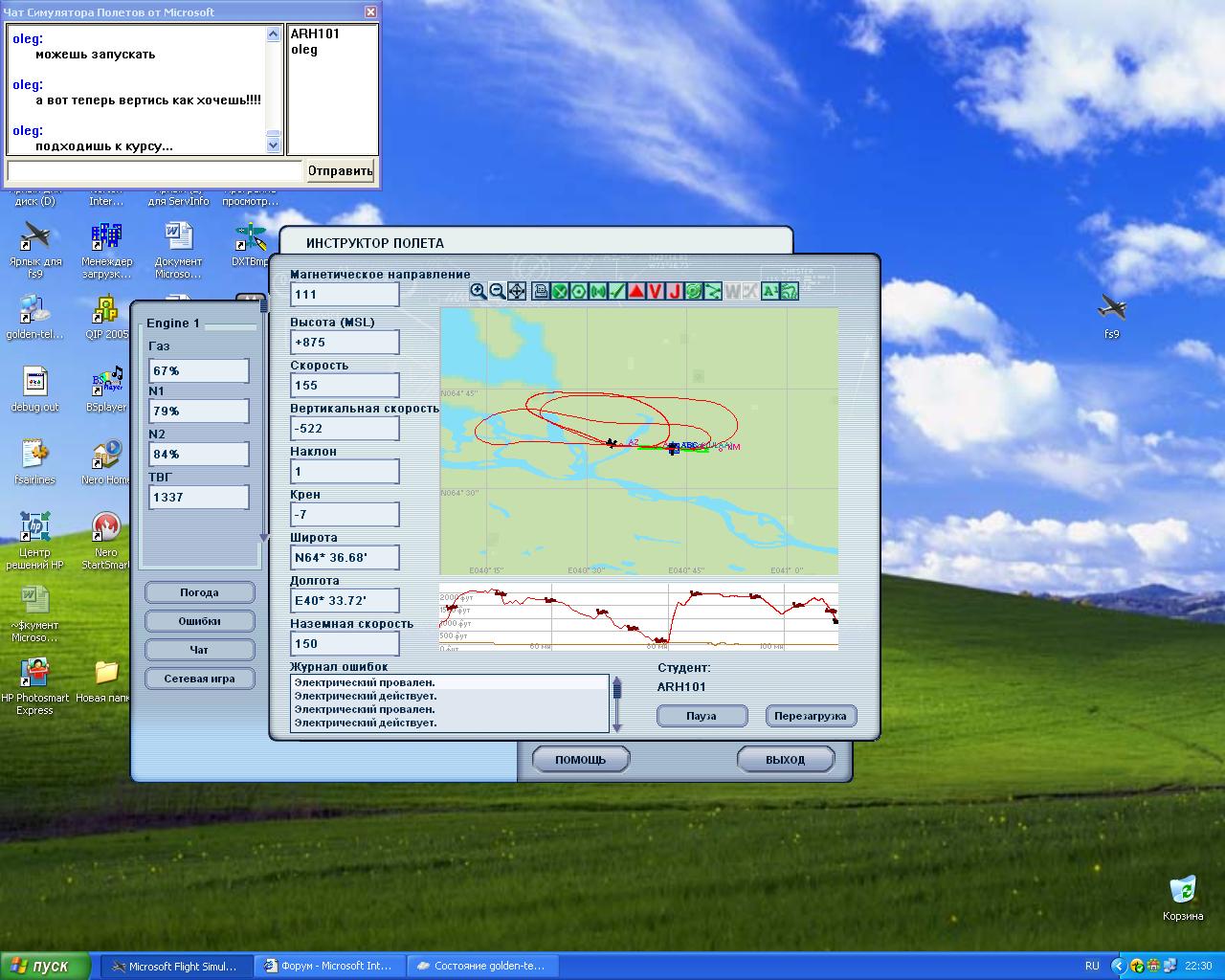Toggle terrain display on the map

789,291
